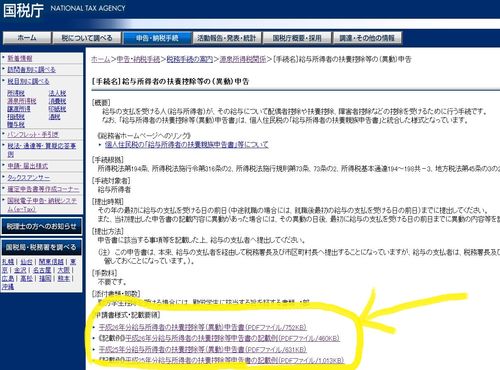Image resolution: width=500 pixels, height=370 pixels.
Task: Select the 仙台 regional bureau link
Action: (x=26, y=262)
